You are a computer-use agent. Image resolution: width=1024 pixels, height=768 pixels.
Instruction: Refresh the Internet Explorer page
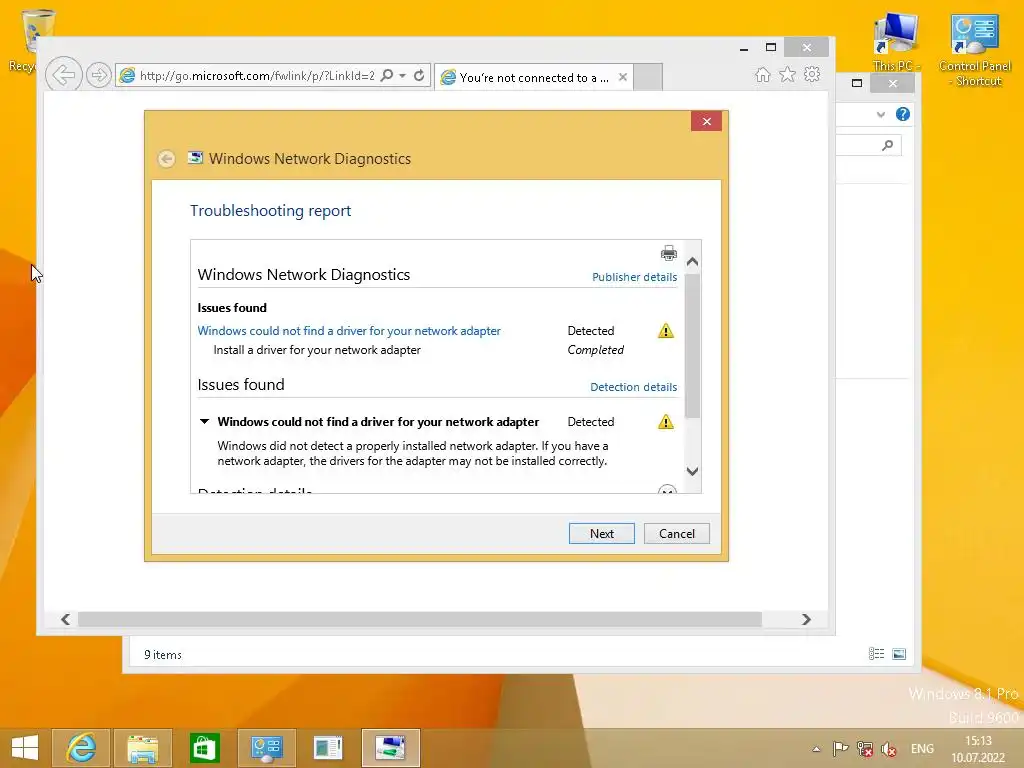(419, 75)
